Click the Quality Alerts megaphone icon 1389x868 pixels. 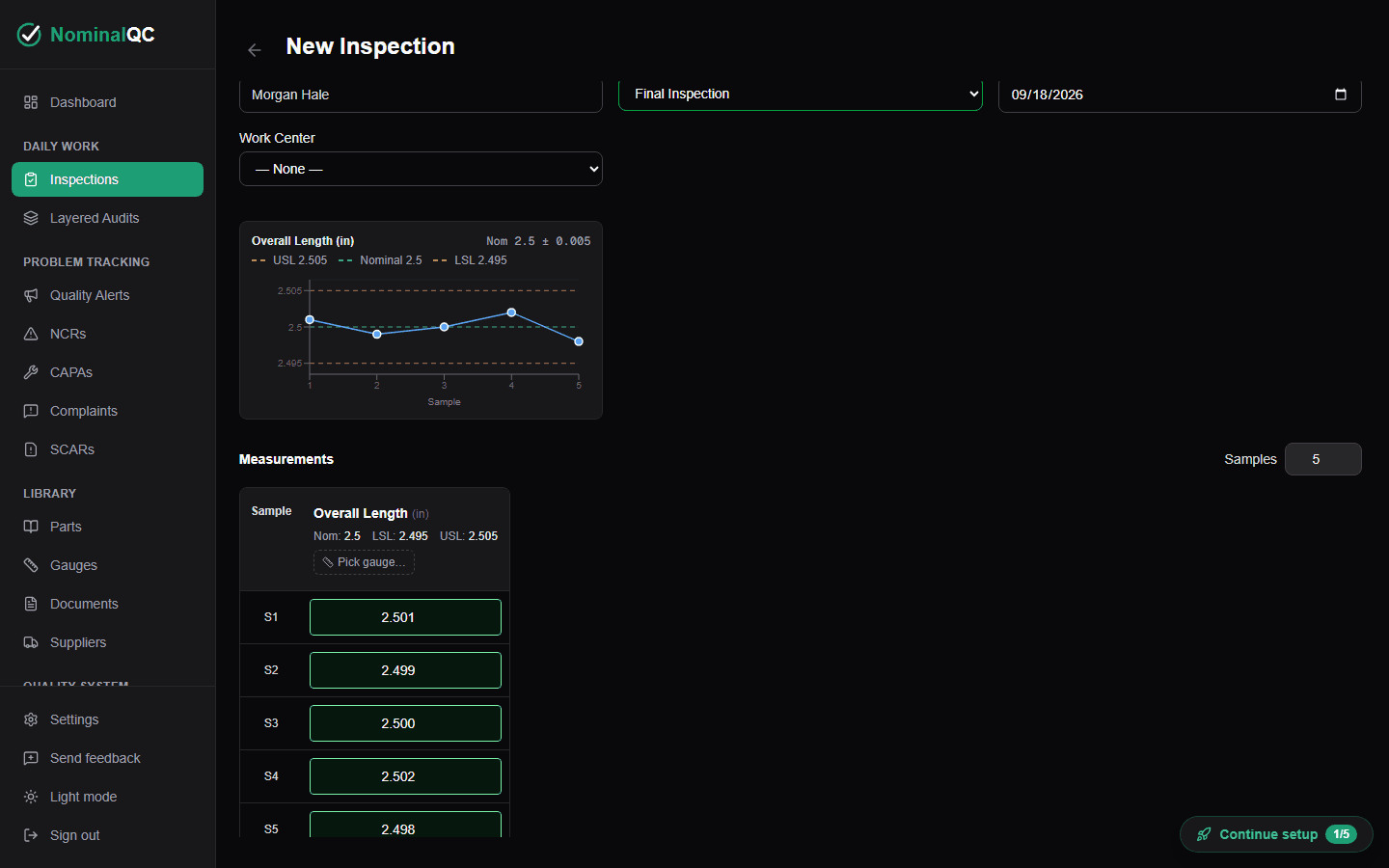[x=31, y=295]
